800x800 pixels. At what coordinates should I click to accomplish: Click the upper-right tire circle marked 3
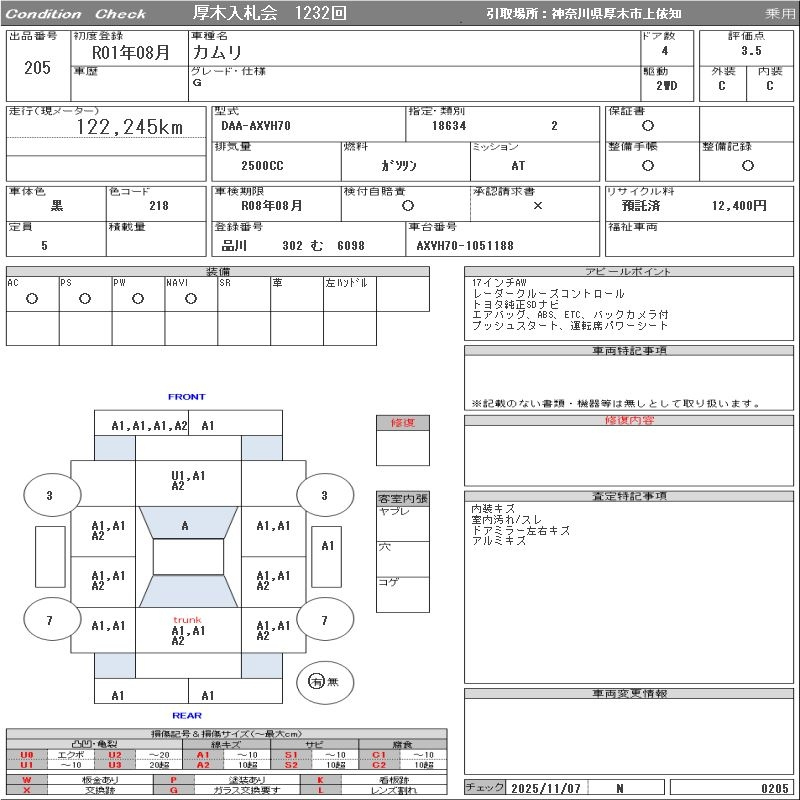coord(324,495)
